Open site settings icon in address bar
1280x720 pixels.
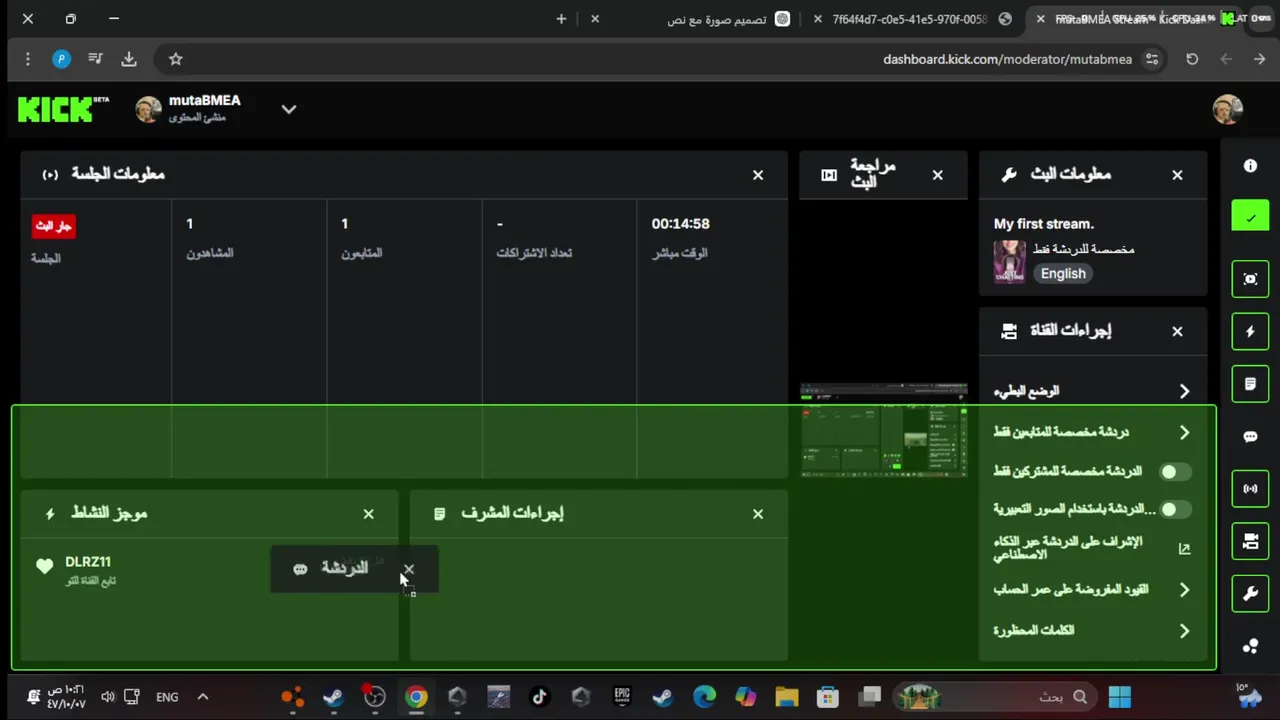coord(1152,59)
